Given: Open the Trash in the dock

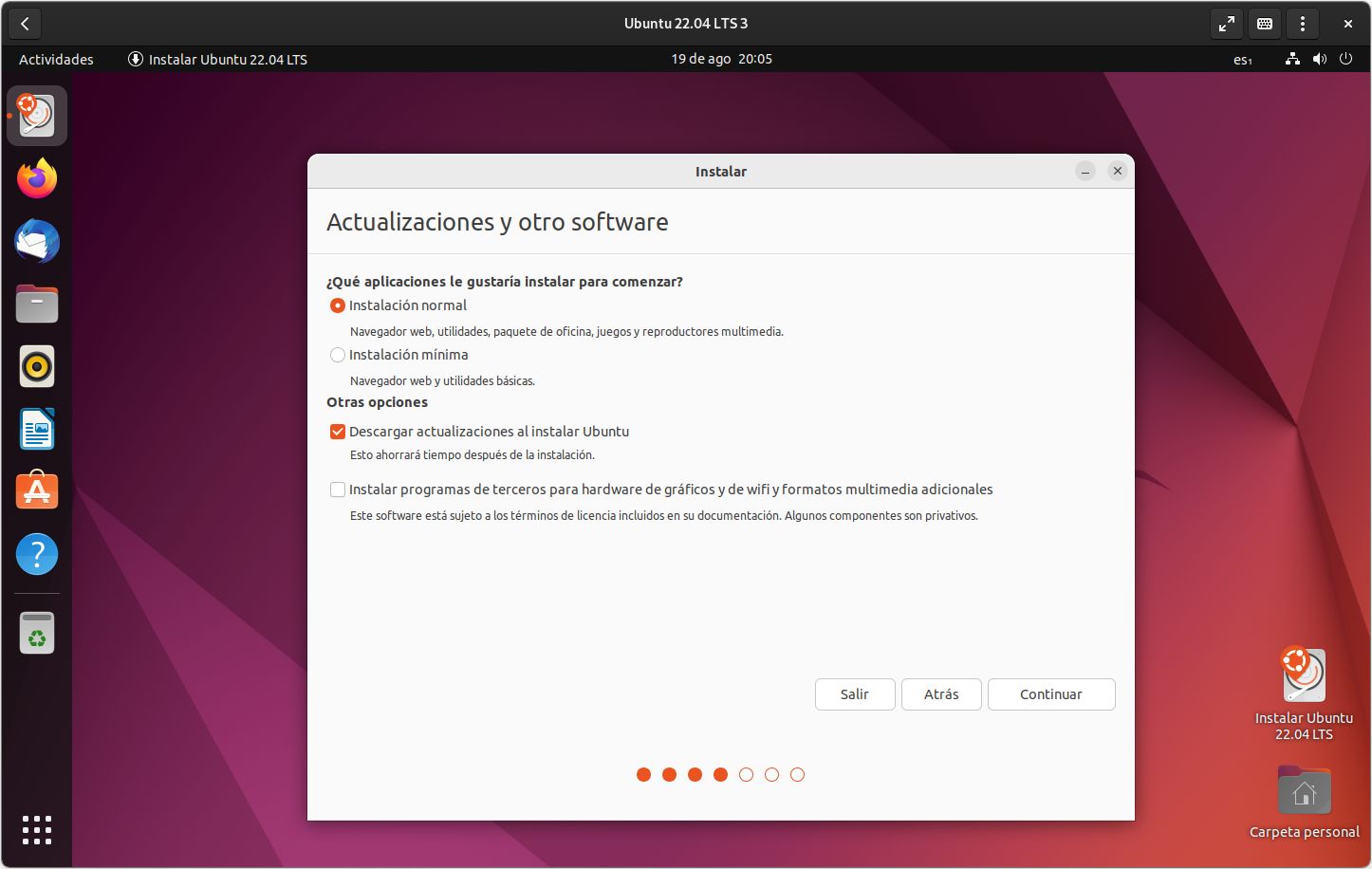Looking at the screenshot, I should point(37,633).
